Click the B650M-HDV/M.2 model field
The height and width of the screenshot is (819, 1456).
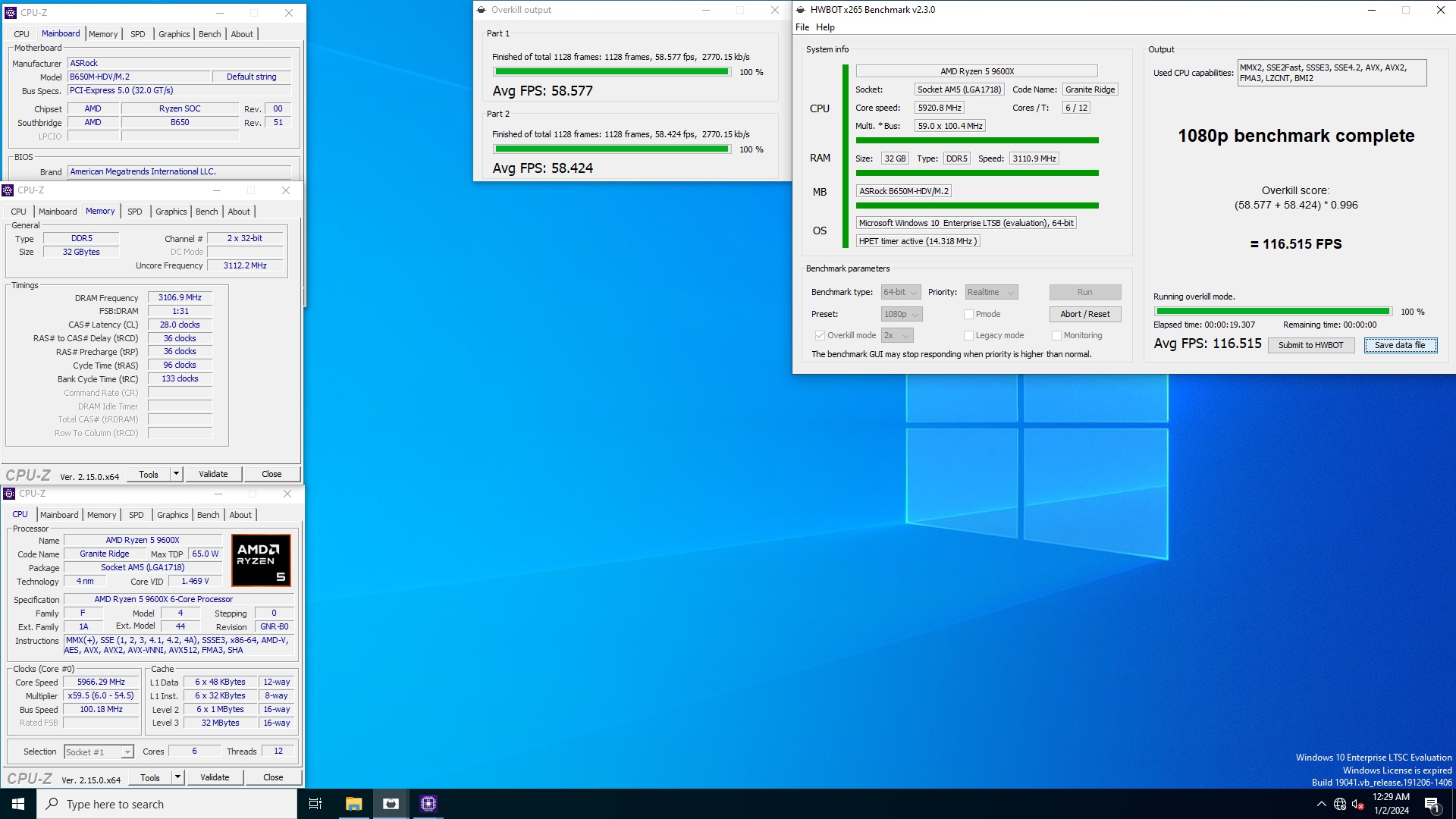click(140, 77)
